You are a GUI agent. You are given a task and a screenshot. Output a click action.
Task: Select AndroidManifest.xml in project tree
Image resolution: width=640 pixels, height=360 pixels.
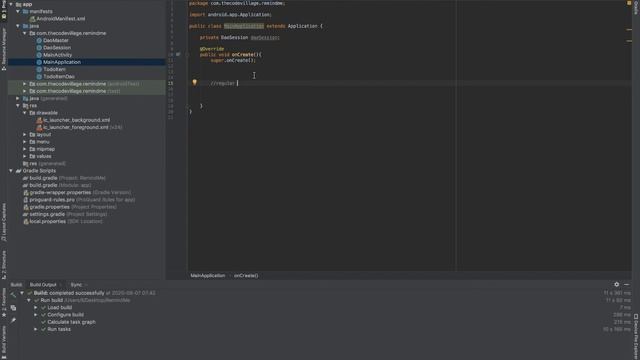pyautogui.click(x=60, y=19)
